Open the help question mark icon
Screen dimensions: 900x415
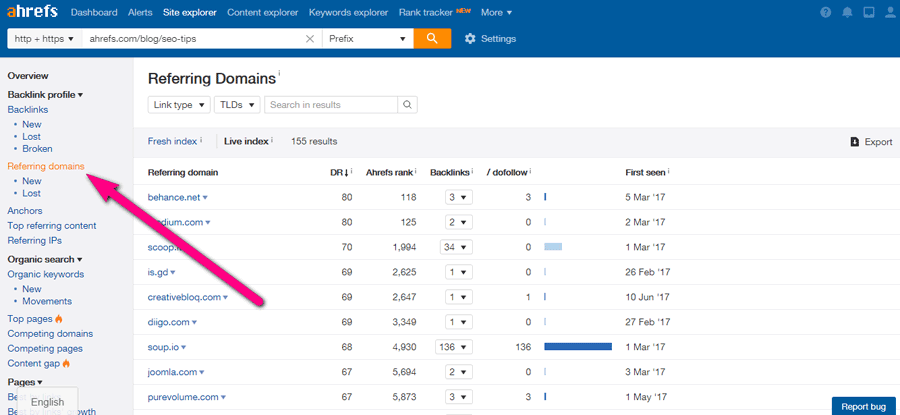click(825, 12)
